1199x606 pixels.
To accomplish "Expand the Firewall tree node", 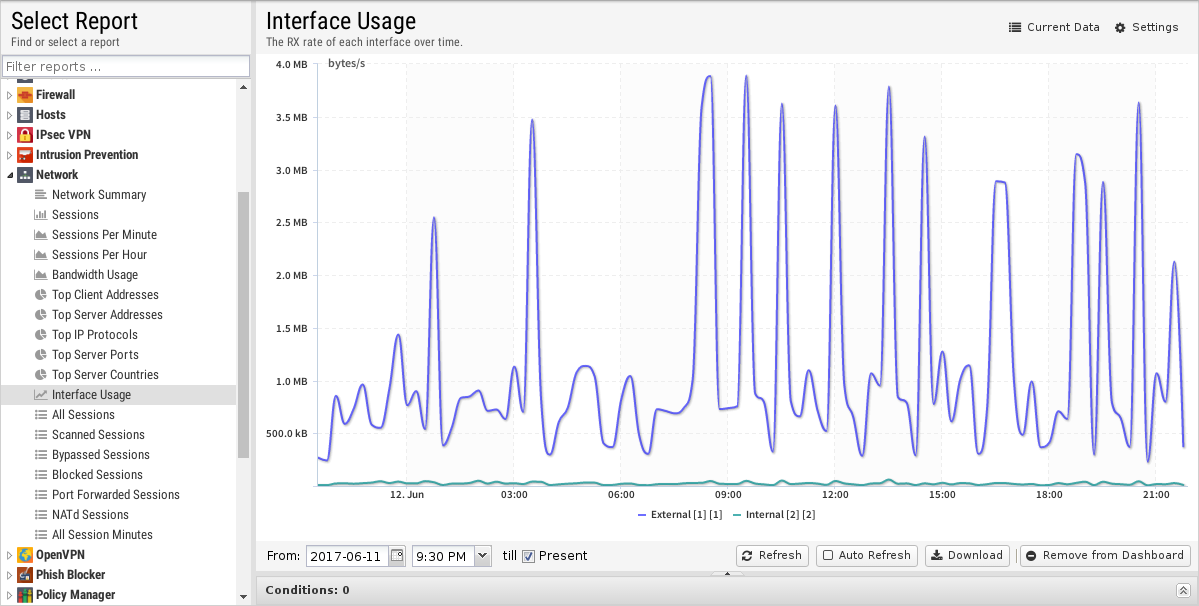I will coord(9,95).
